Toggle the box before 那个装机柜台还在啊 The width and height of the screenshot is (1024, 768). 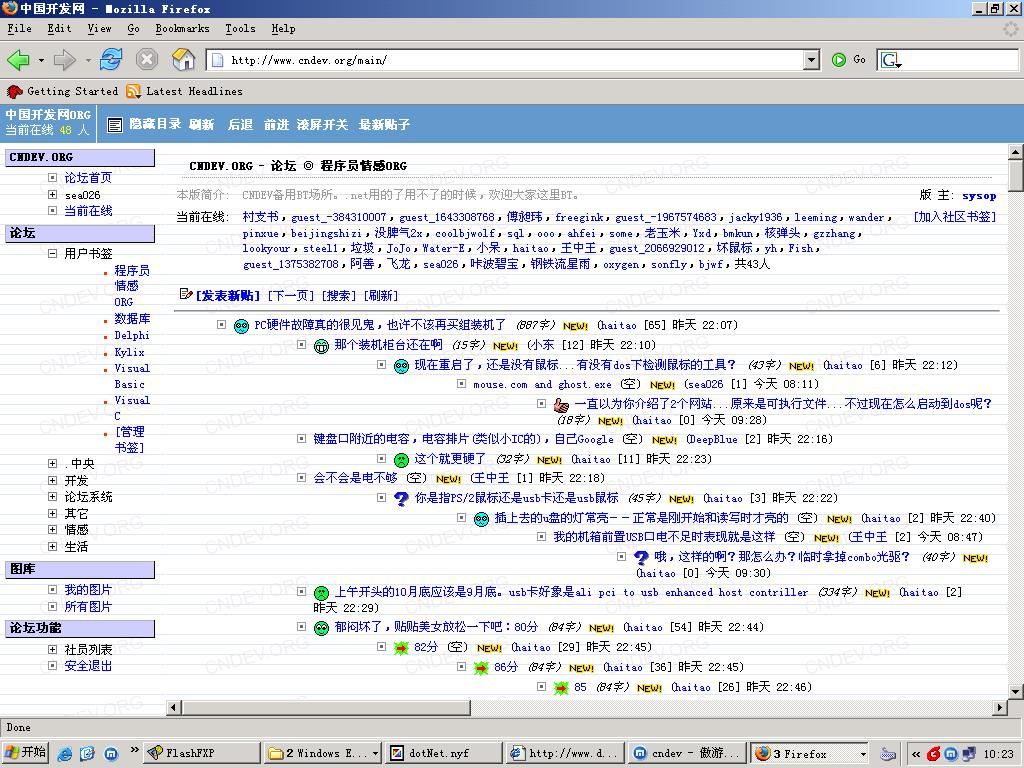(302, 344)
